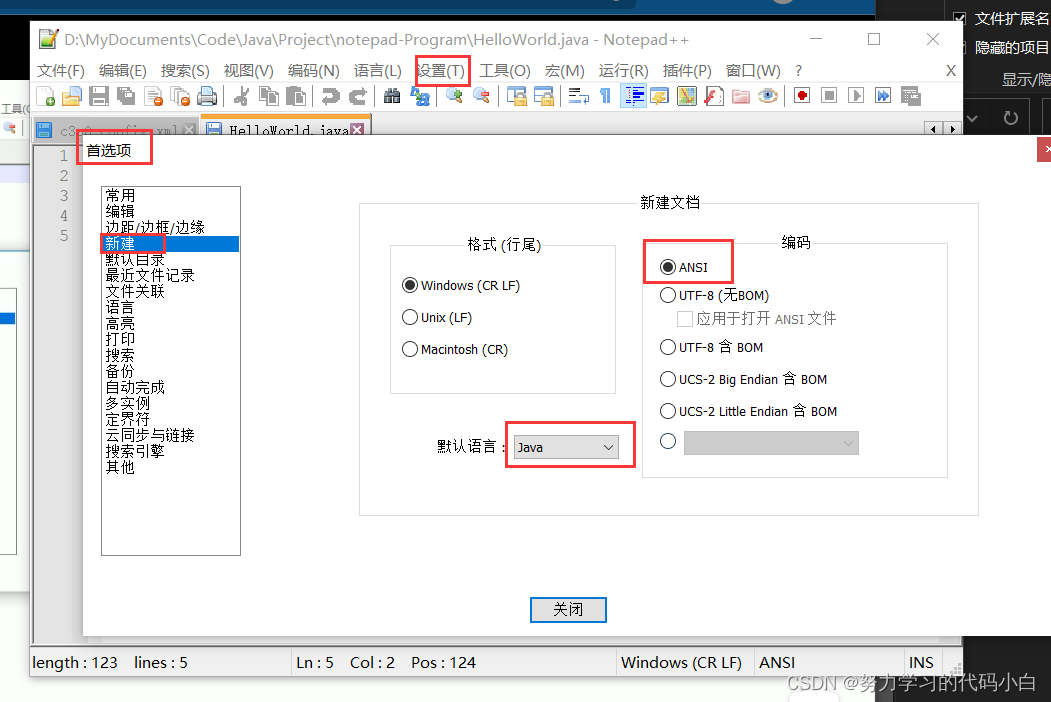The image size is (1051, 702).
Task: Select UCS-2 Little Endian 含 BOM option
Action: (748, 412)
